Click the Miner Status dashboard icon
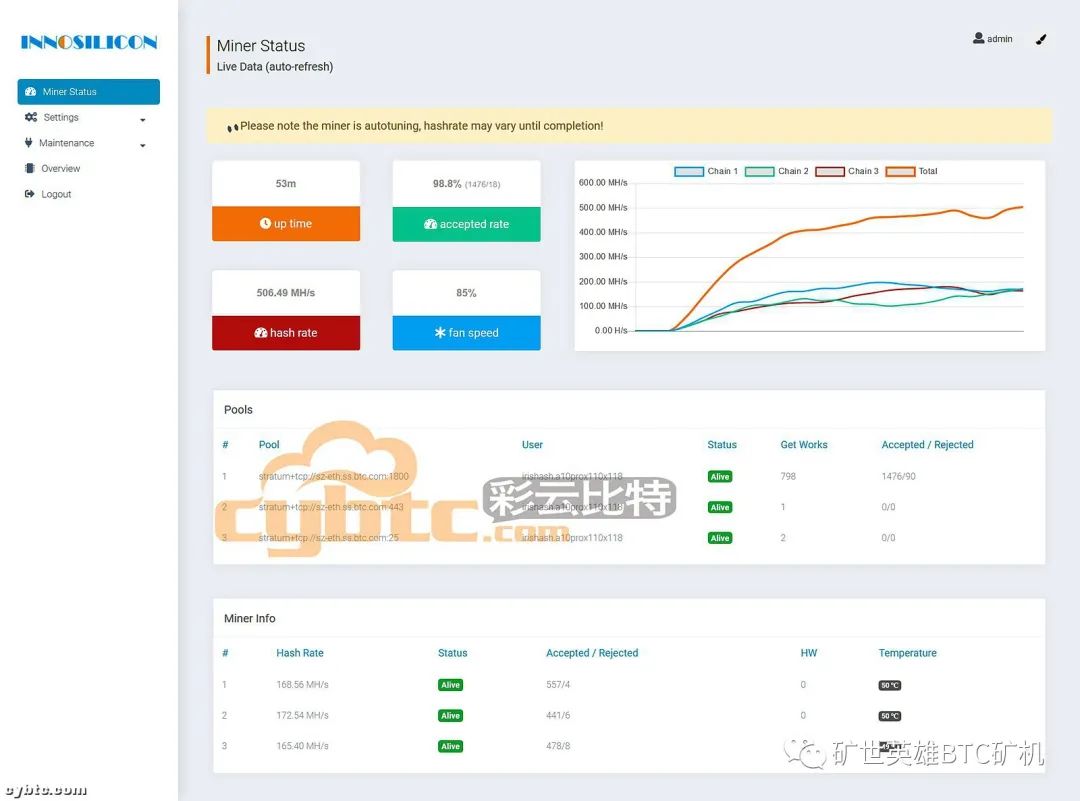 [x=31, y=92]
